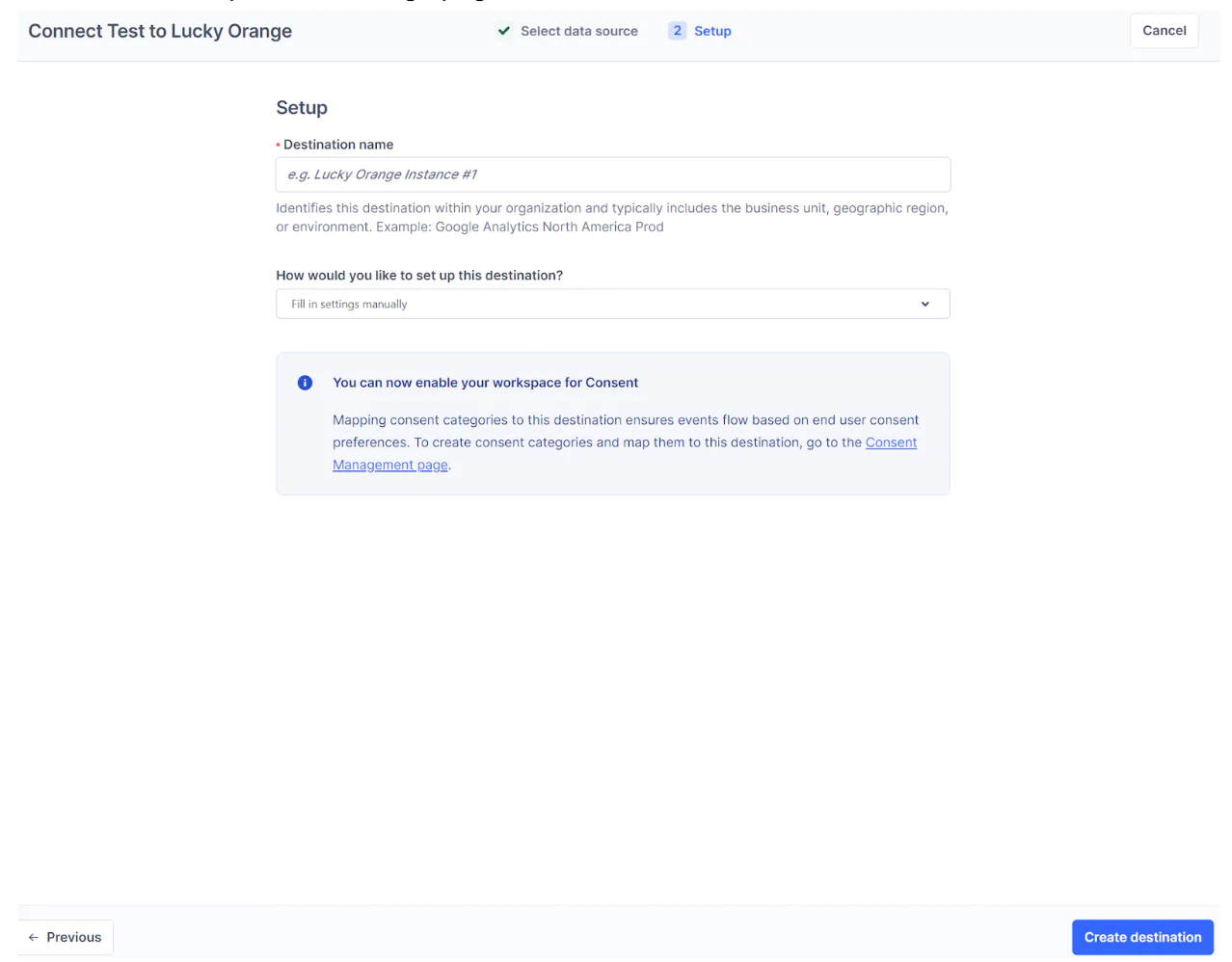Select the 'Setup' step label
Screen dimensions: 1232x962
click(x=712, y=31)
